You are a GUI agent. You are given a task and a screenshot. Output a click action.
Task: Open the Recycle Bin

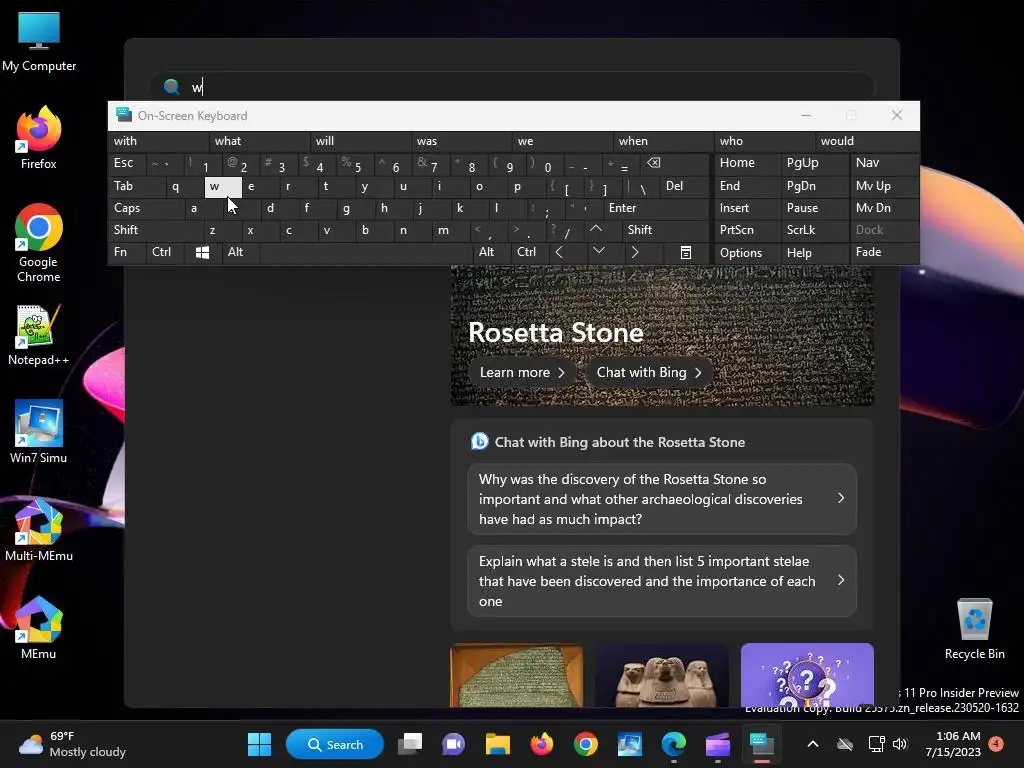pyautogui.click(x=974, y=628)
